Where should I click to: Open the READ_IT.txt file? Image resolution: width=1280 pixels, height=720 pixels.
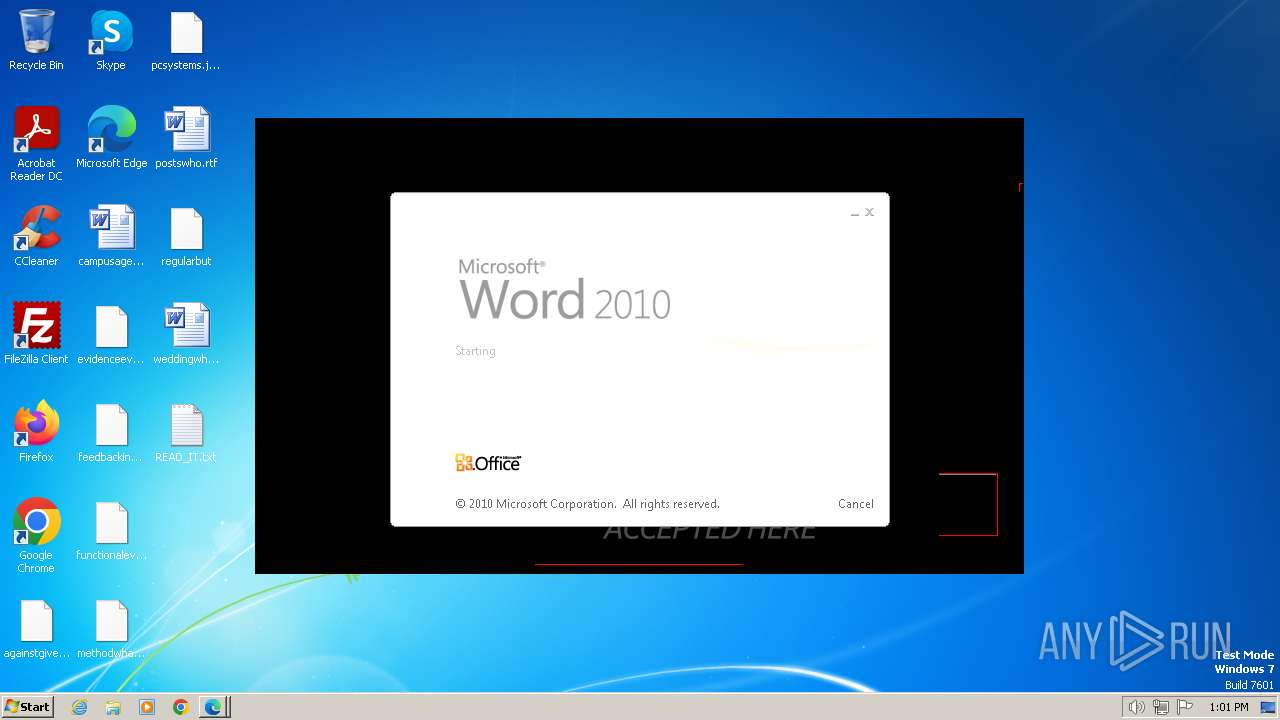point(186,433)
